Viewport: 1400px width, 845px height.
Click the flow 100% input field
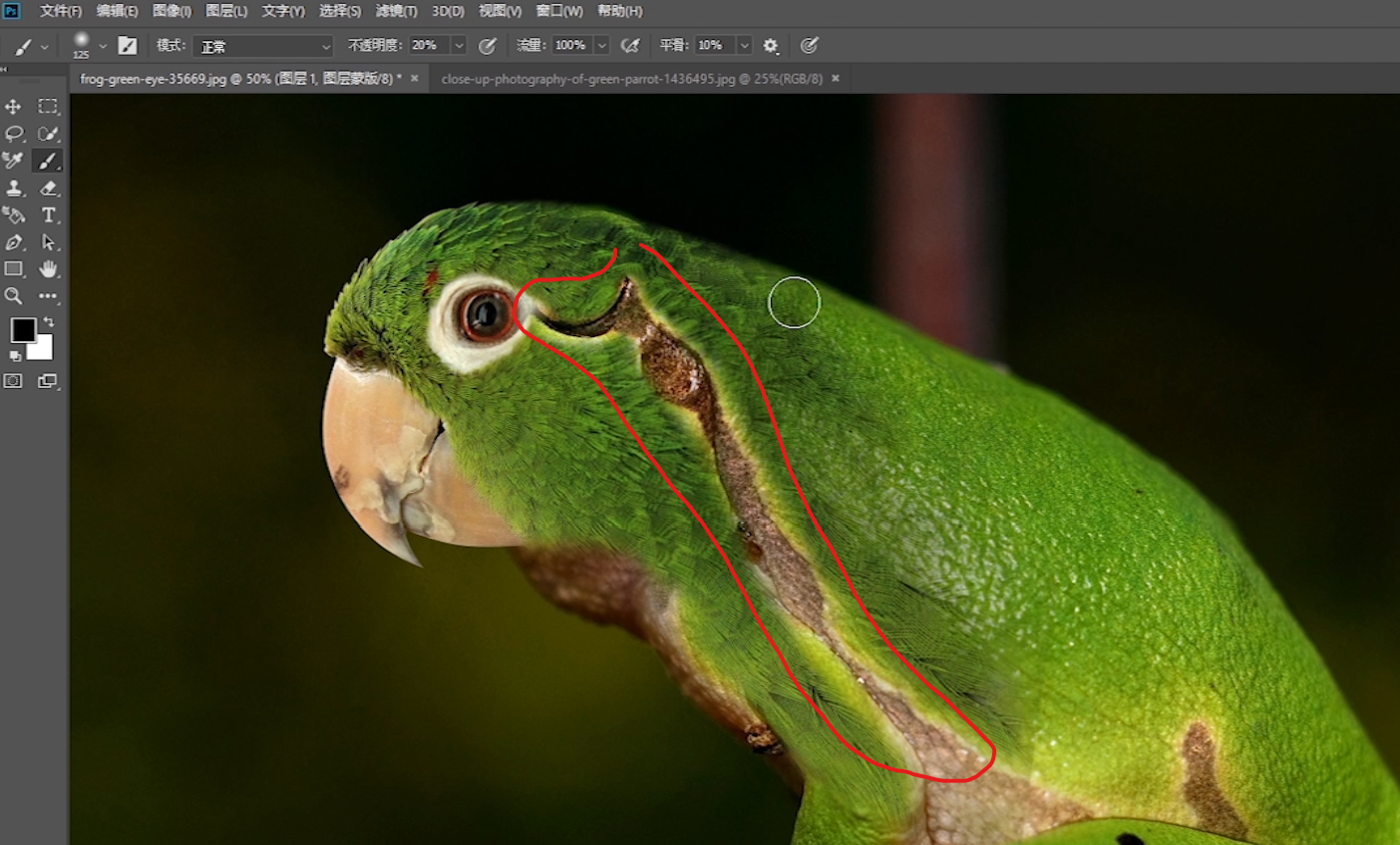click(572, 46)
